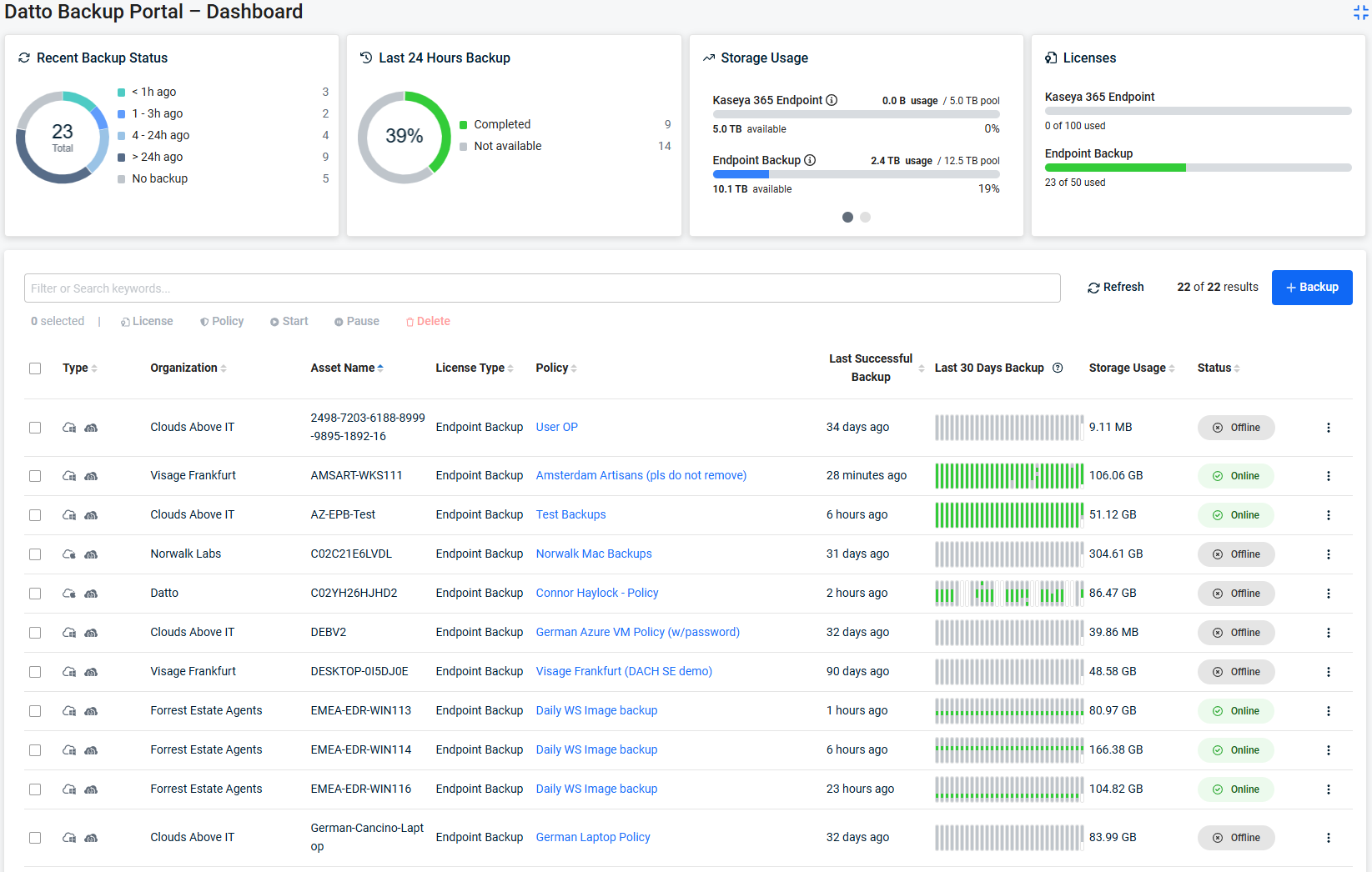Screen dimensions: 1372x872
Task: Open three-dot menu for German-Cancino-Laptop row
Action: [x=1329, y=838]
